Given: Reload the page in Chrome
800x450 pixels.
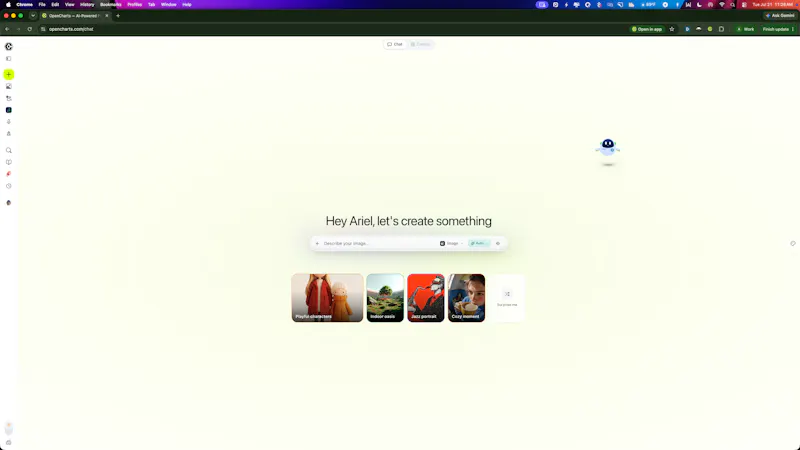Looking at the screenshot, I should pyautogui.click(x=30, y=29).
